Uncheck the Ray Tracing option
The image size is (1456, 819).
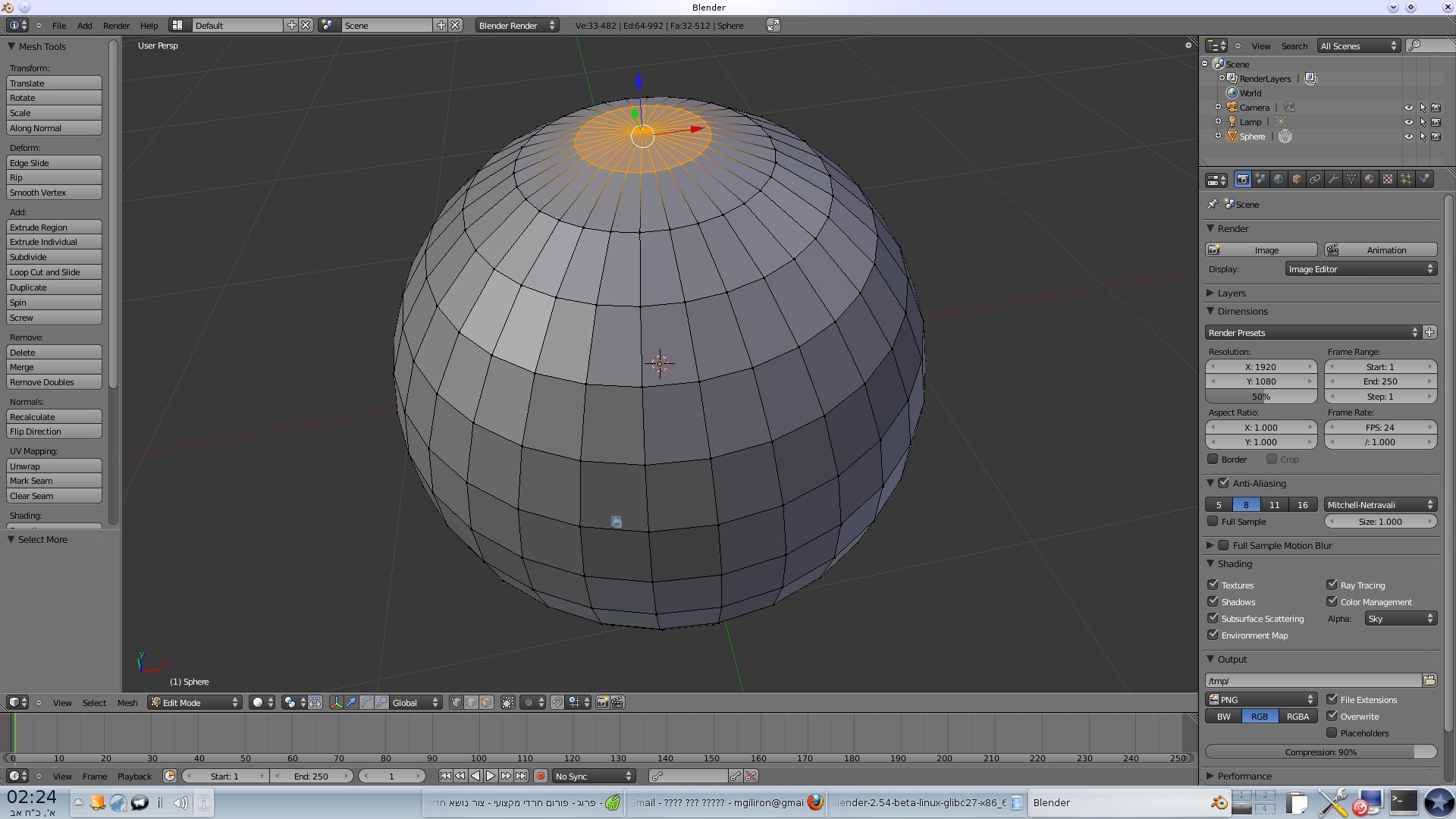click(1332, 585)
